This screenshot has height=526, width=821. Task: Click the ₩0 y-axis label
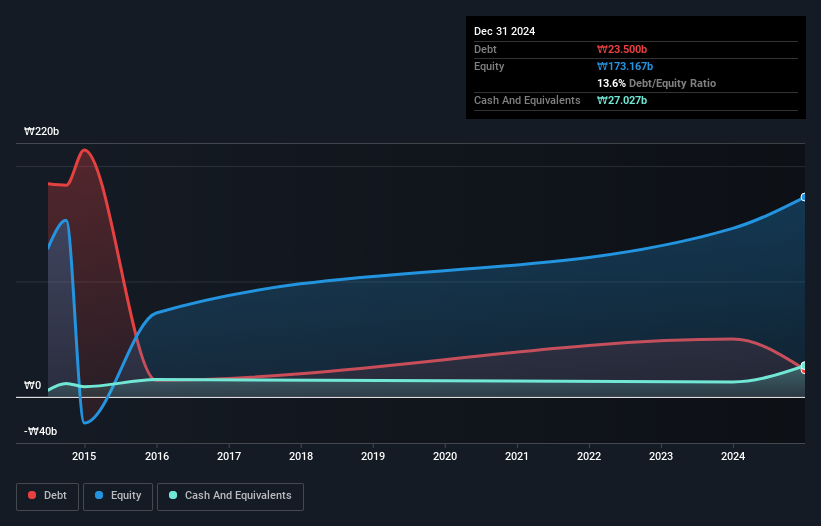pos(32,386)
